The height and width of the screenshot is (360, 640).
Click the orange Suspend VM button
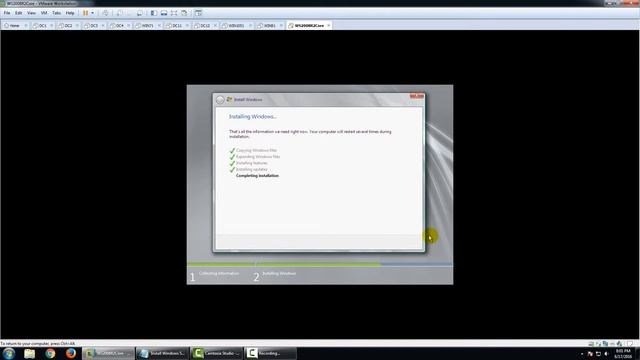tap(86, 13)
